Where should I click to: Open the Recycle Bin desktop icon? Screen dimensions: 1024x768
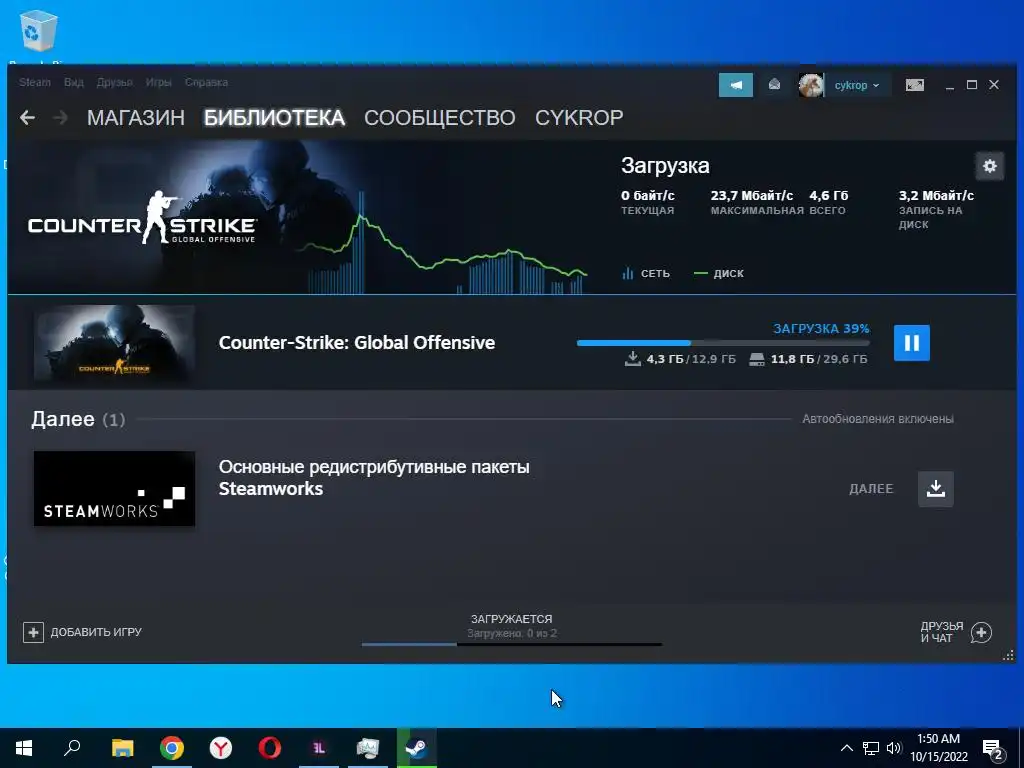(x=38, y=31)
